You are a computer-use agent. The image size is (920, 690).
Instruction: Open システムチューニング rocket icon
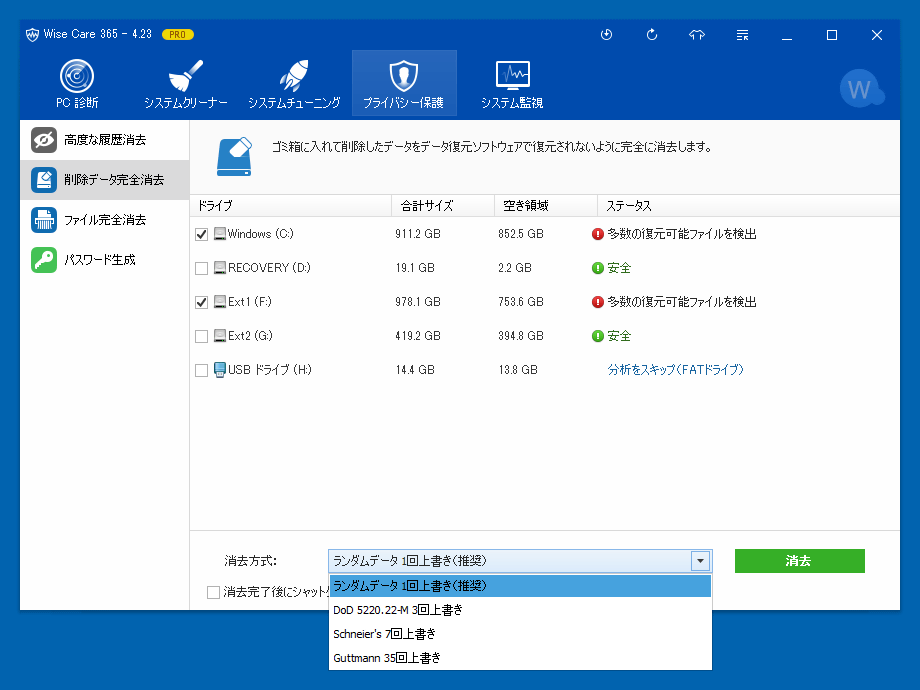[x=294, y=83]
